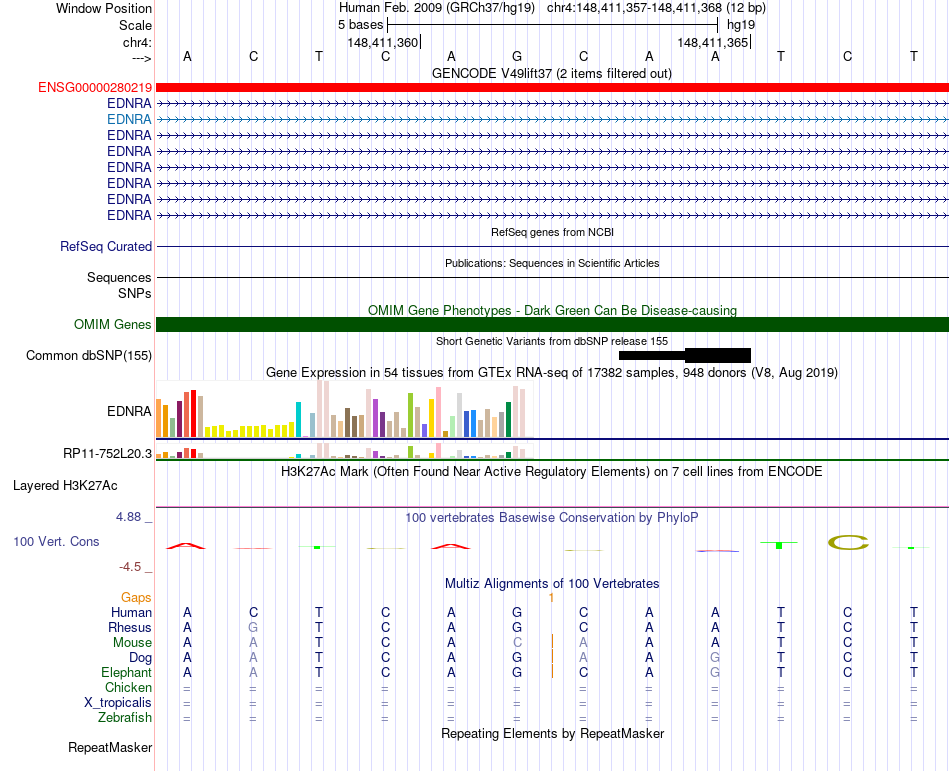The height and width of the screenshot is (771, 950).
Task: Click the large olive C conservation glyph
Action: (848, 543)
